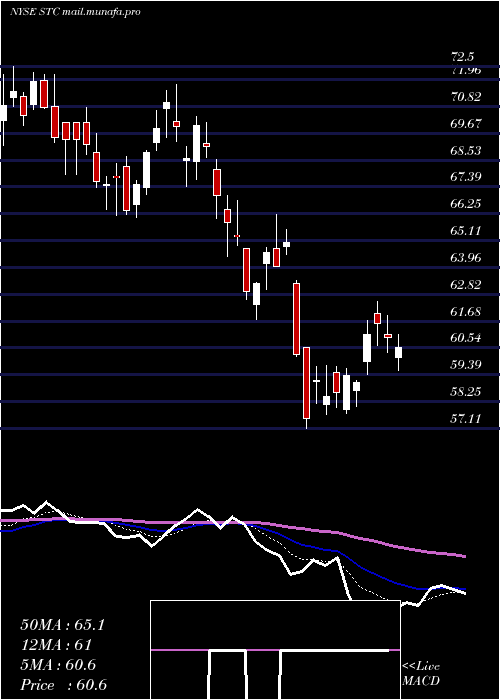Click the 50MA : 65.1 readout
This screenshot has height=700, width=500.
click(62, 625)
